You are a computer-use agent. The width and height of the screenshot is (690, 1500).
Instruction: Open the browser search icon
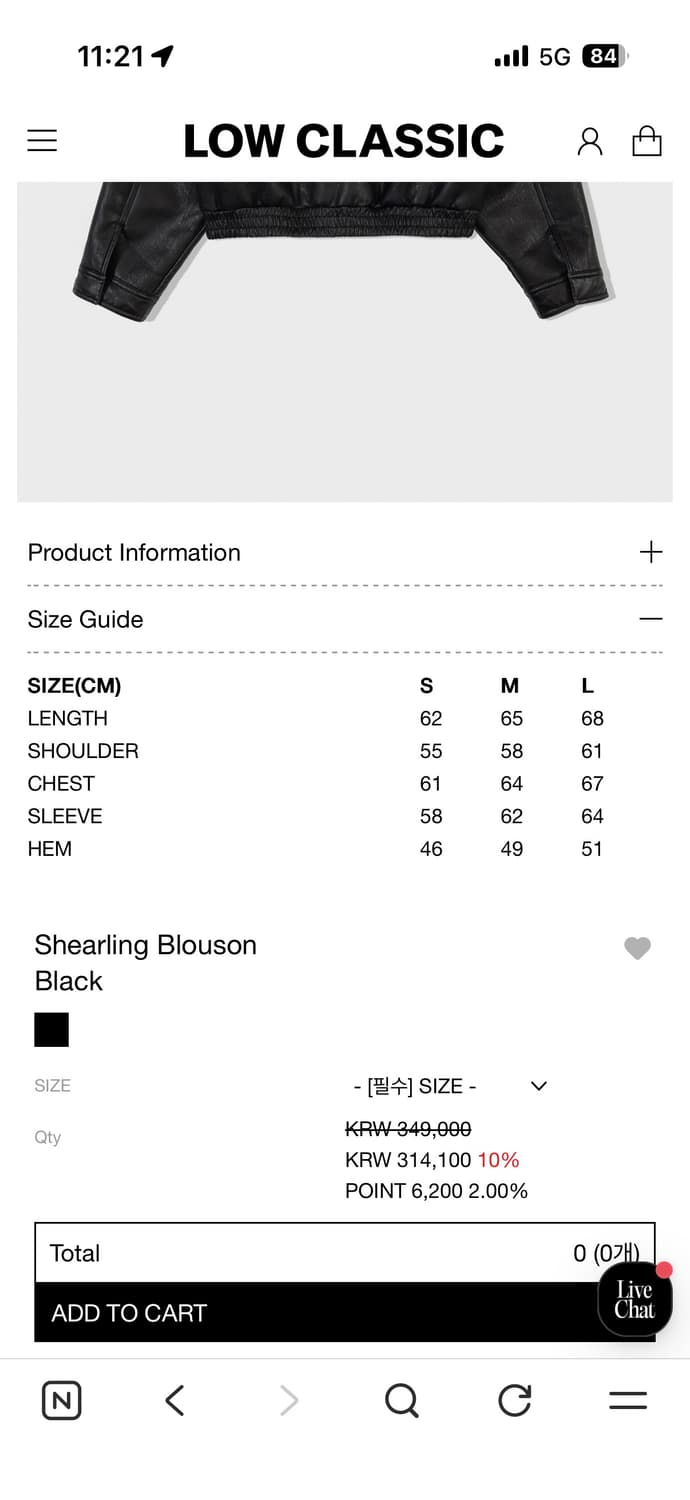click(x=401, y=1400)
